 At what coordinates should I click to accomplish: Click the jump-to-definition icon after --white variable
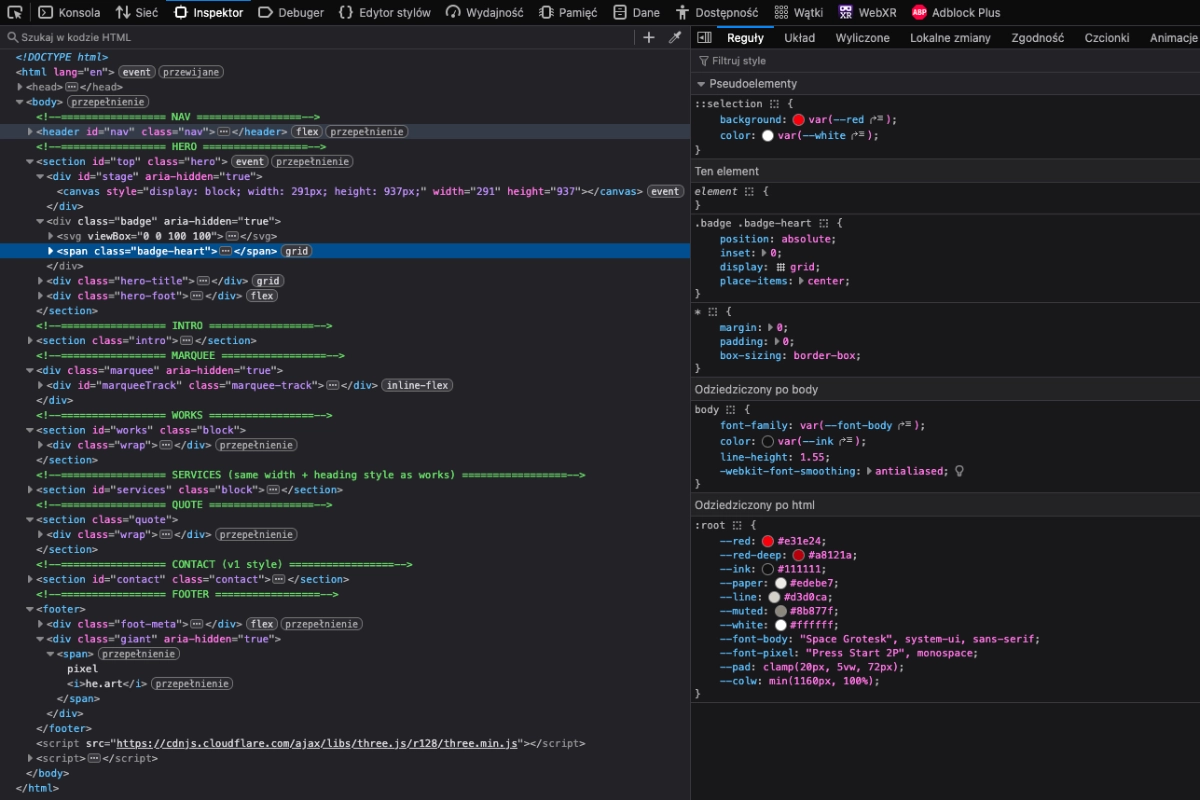click(856, 136)
